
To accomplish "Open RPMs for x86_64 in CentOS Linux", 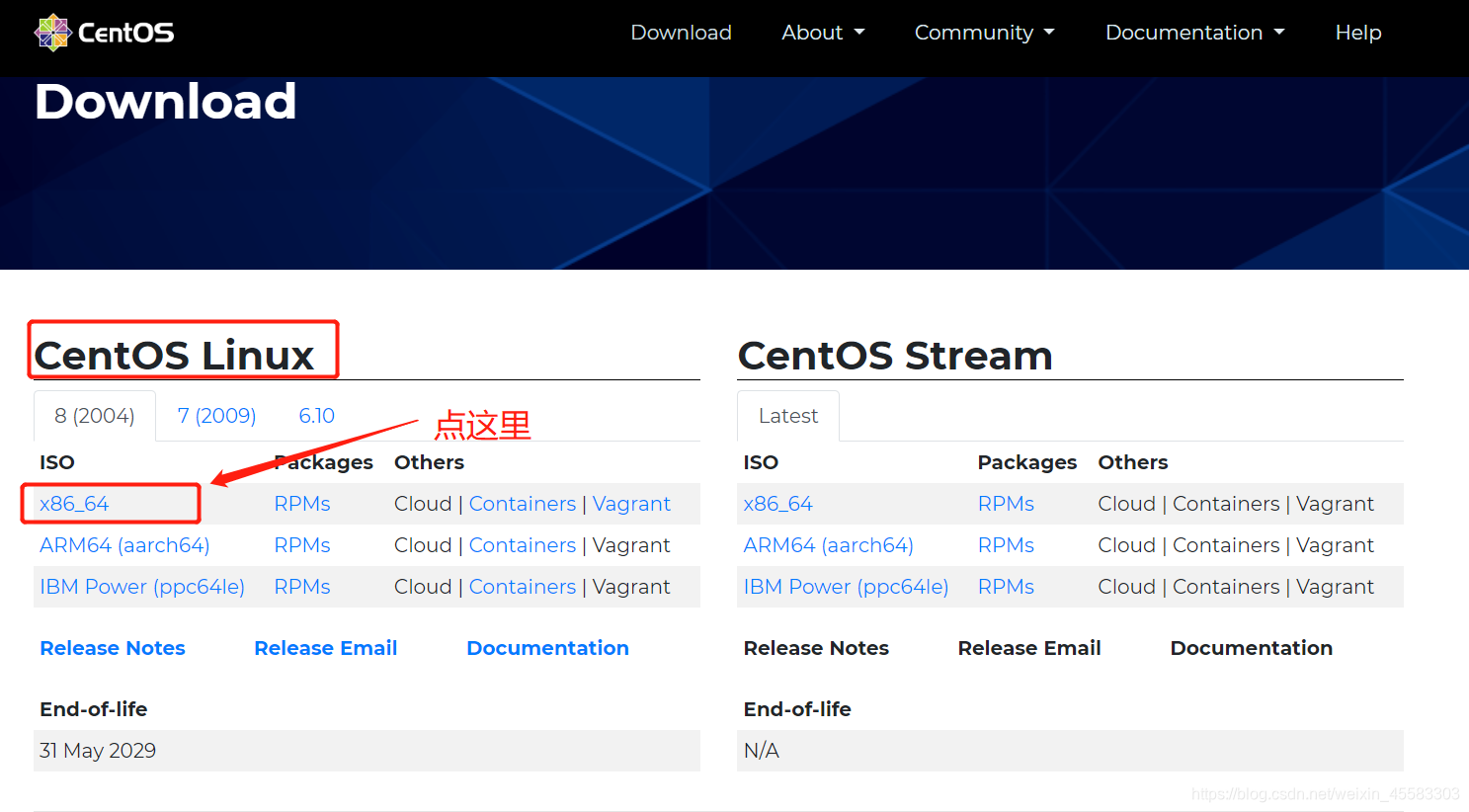I will 302,504.
